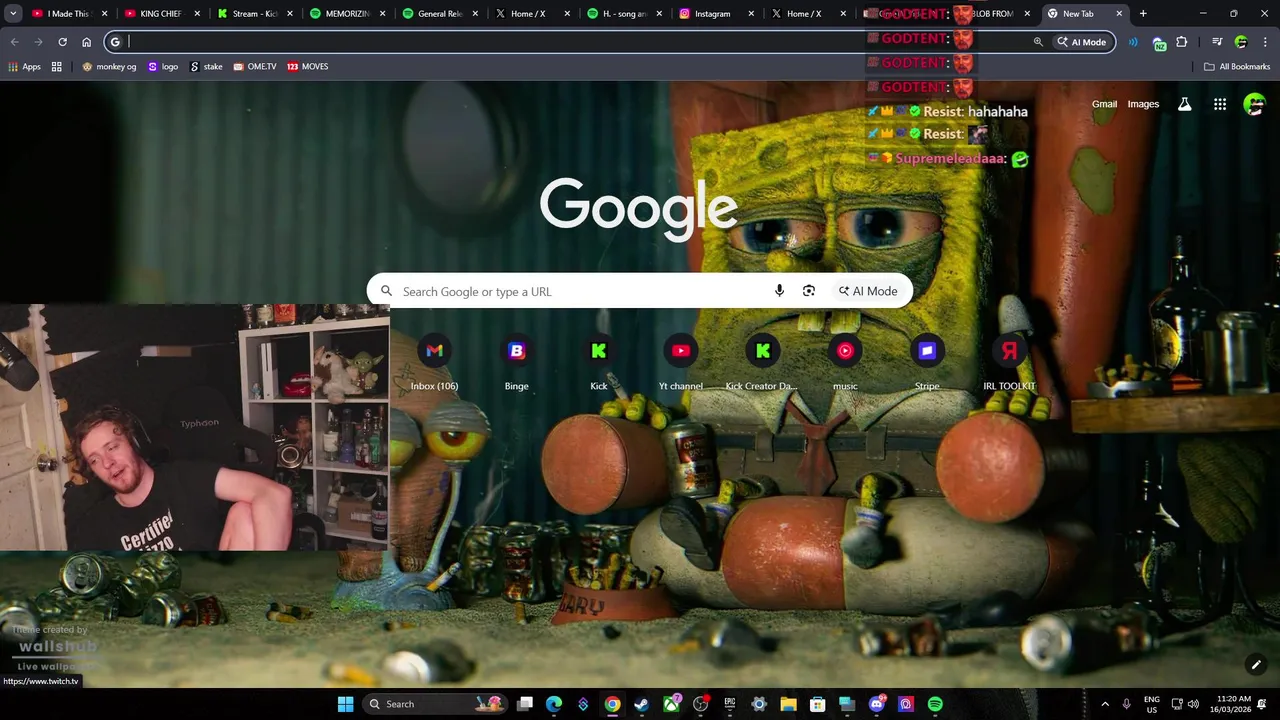Switch to the General Release tab
This screenshot has width=1280, height=720.
pos(439,14)
